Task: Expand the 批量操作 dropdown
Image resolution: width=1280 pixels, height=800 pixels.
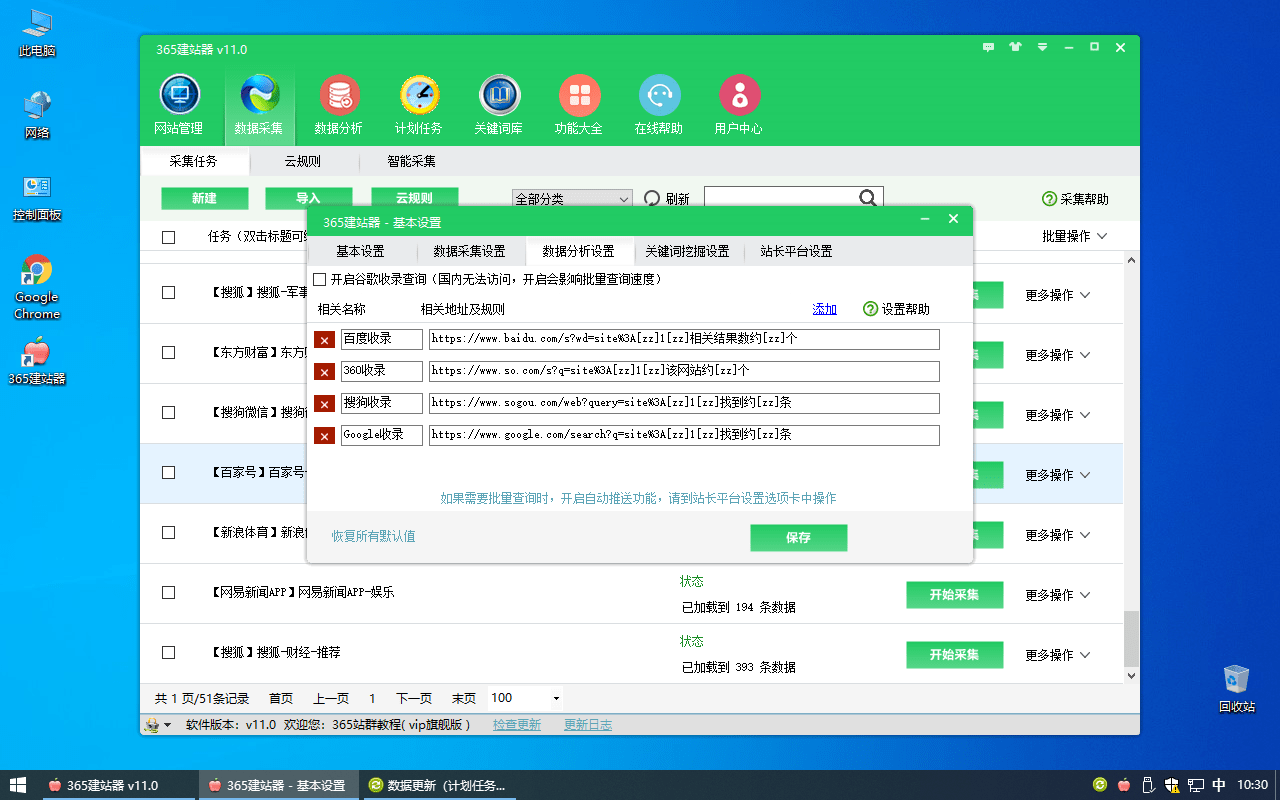Action: 1075,236
